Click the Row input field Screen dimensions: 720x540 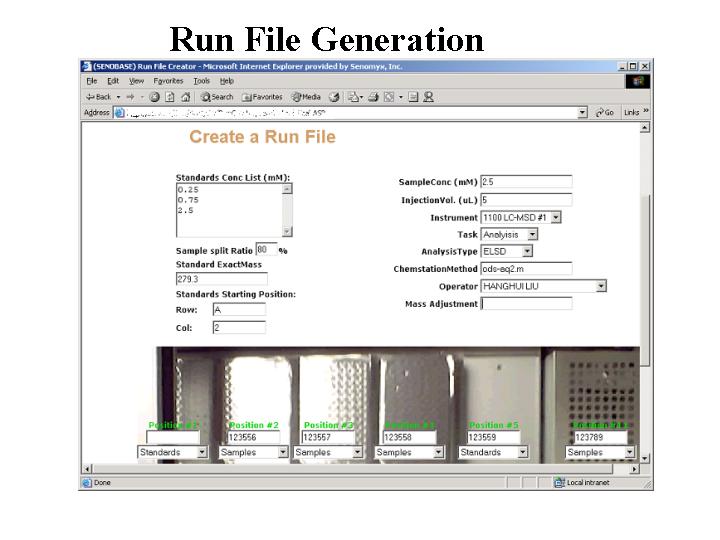coord(239,309)
